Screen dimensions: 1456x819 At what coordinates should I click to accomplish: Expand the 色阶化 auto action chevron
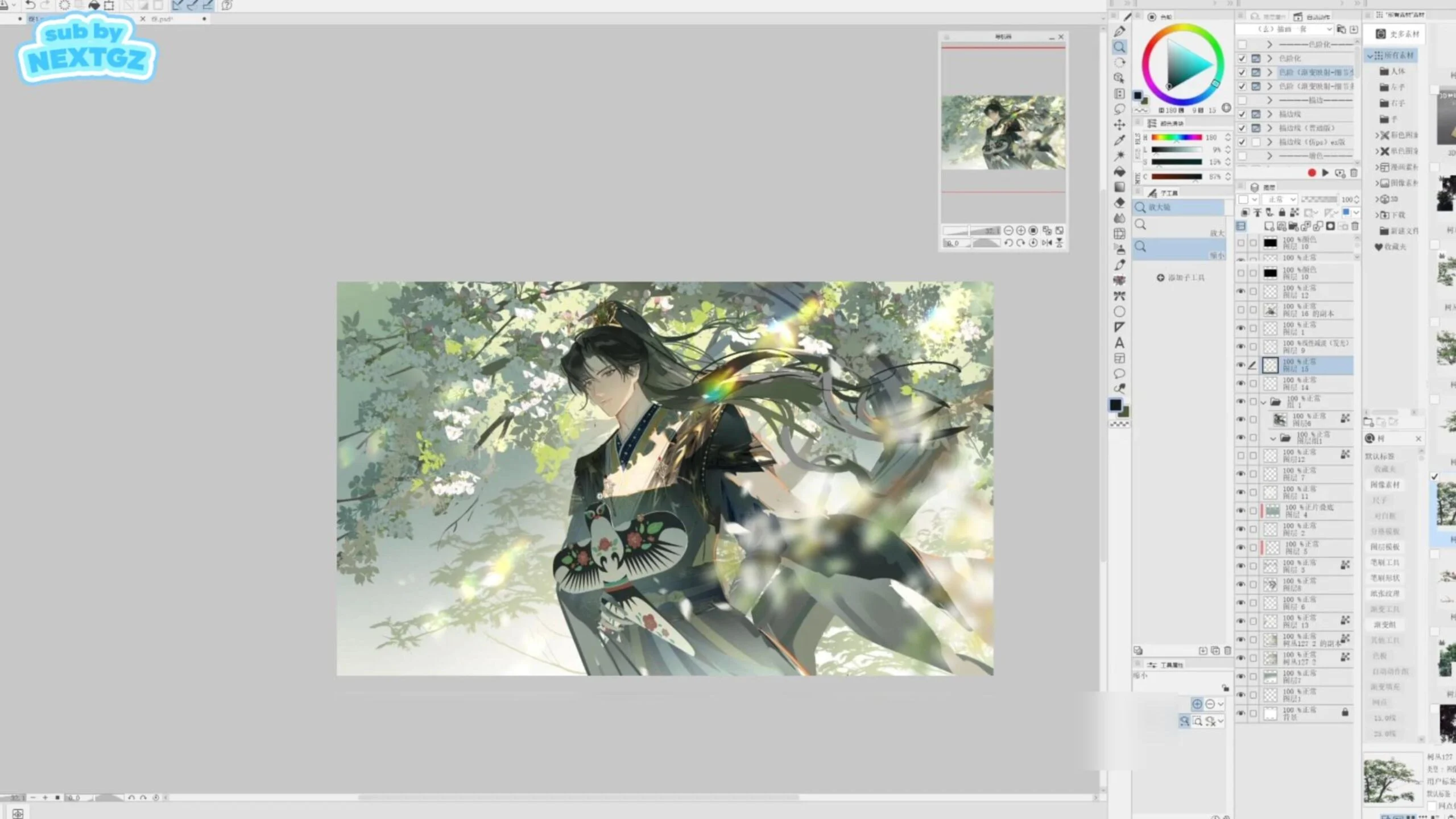[1269, 59]
